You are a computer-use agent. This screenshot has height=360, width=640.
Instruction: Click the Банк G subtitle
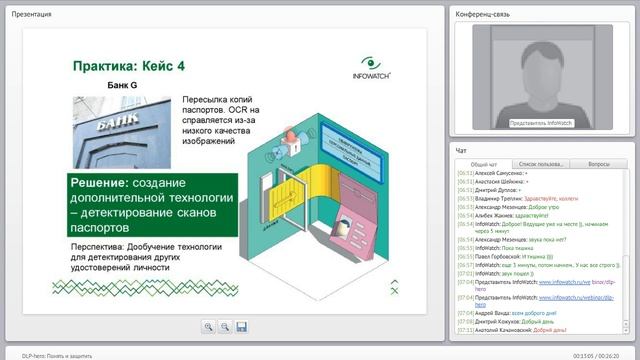pos(122,85)
